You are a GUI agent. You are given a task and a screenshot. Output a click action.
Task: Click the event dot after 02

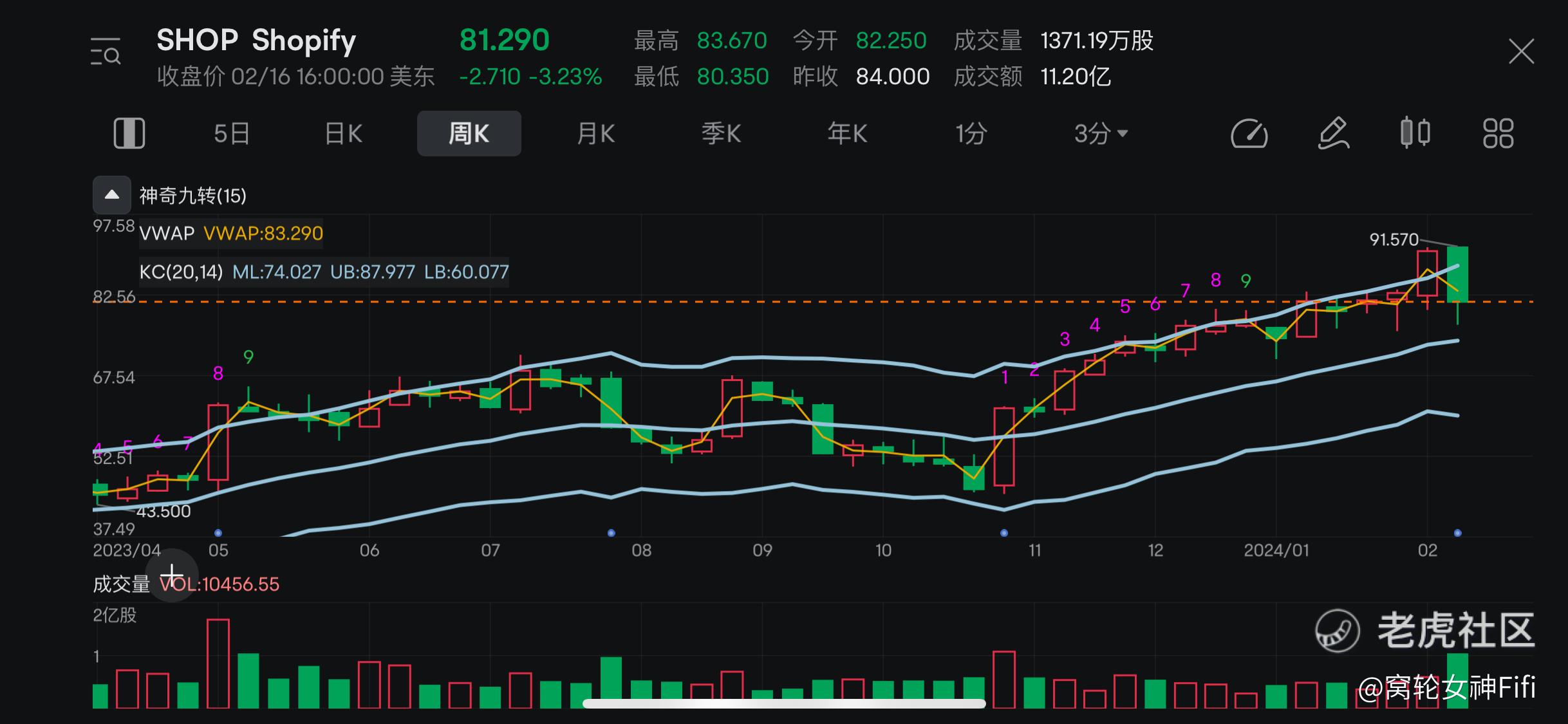click(1458, 533)
